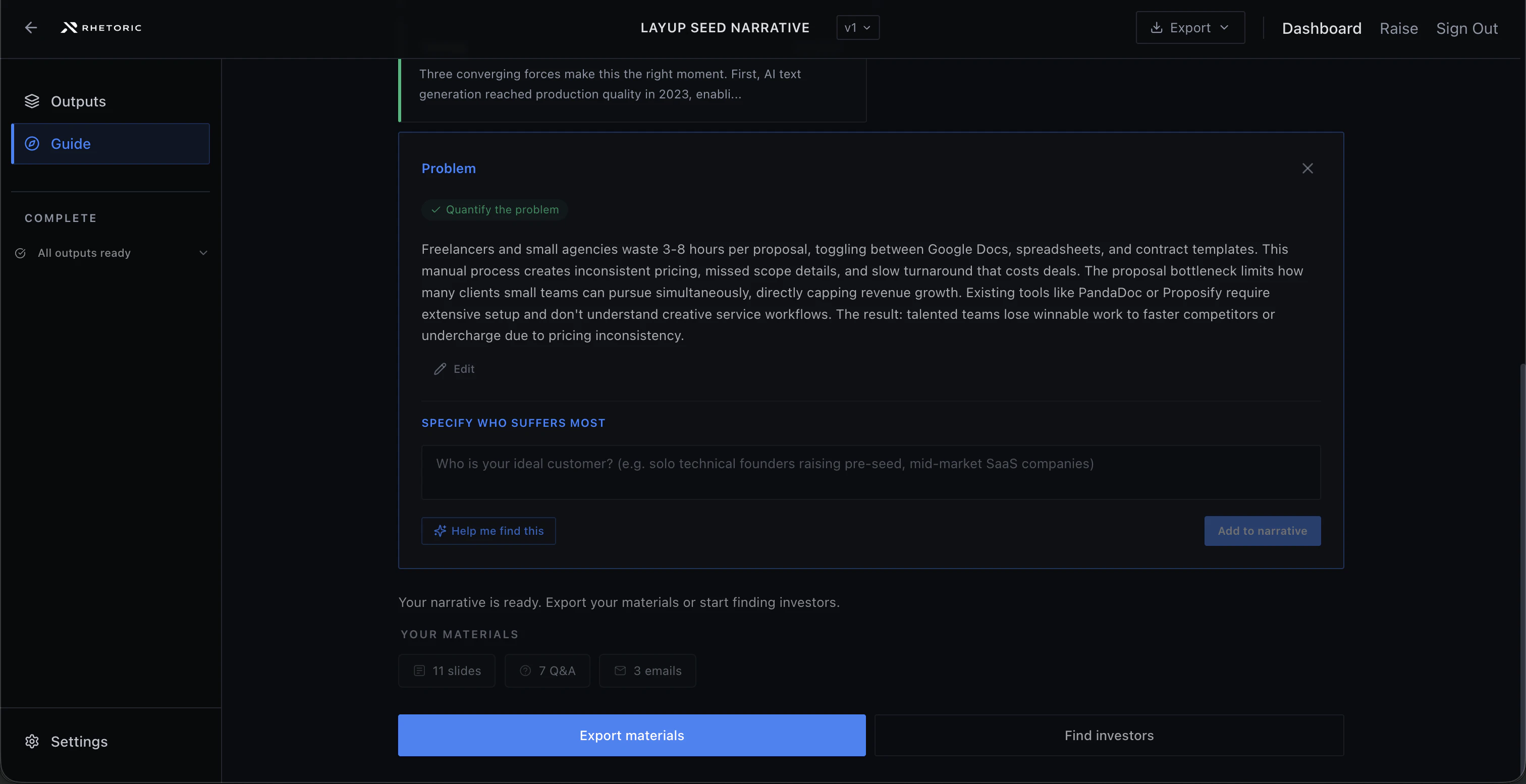Image resolution: width=1526 pixels, height=784 pixels.
Task: Close the Problem panel
Action: click(x=1307, y=169)
